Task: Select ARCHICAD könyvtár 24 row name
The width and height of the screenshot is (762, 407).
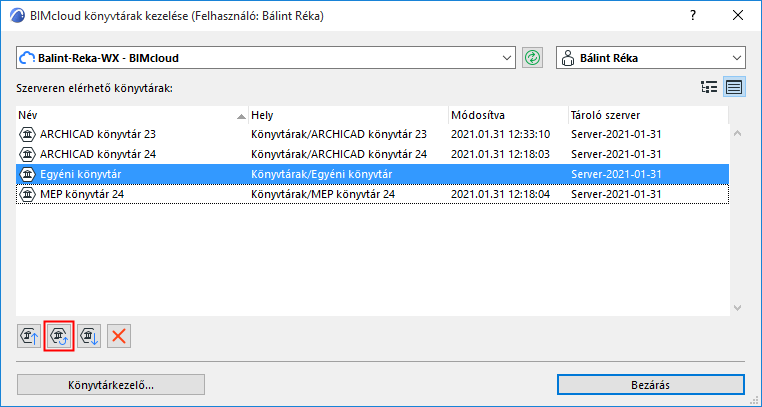Action: pyautogui.click(x=98, y=154)
